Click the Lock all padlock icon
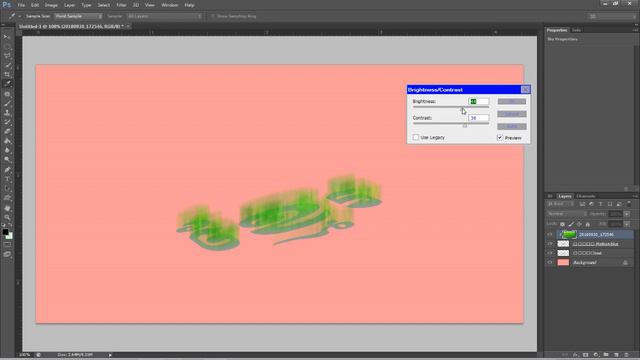Screen dimensions: 640x360 point(588,224)
